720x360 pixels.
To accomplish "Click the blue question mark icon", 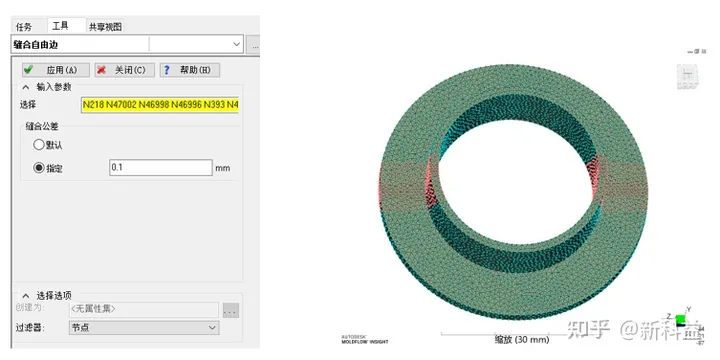I will (x=167, y=70).
